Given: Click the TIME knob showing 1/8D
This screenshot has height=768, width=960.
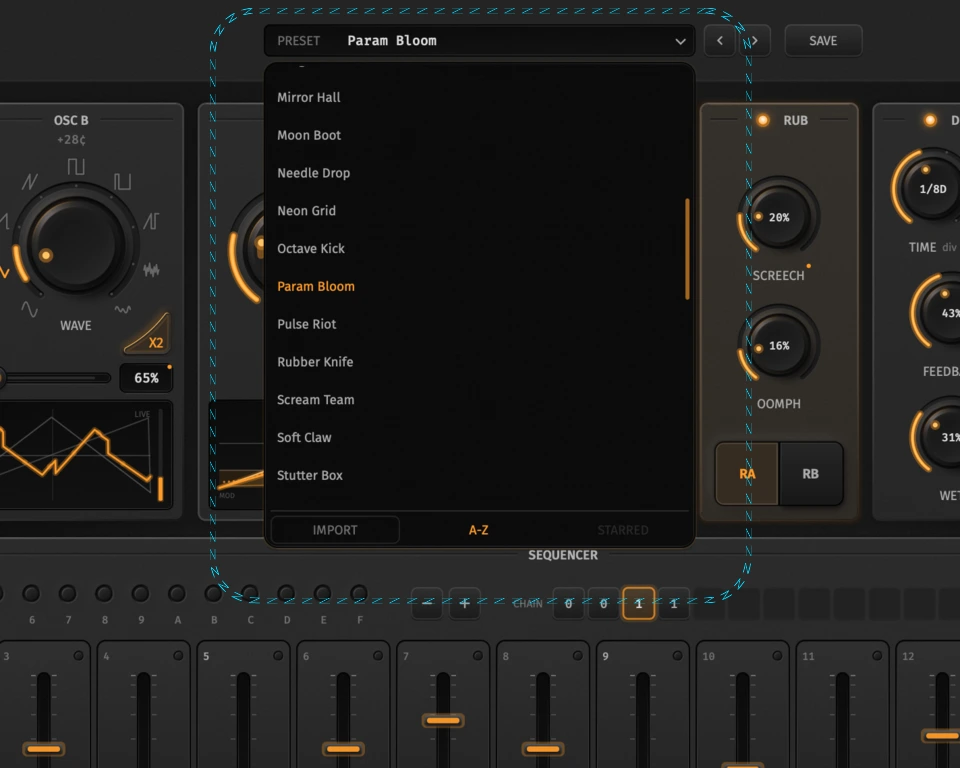Looking at the screenshot, I should pyautogui.click(x=932, y=189).
